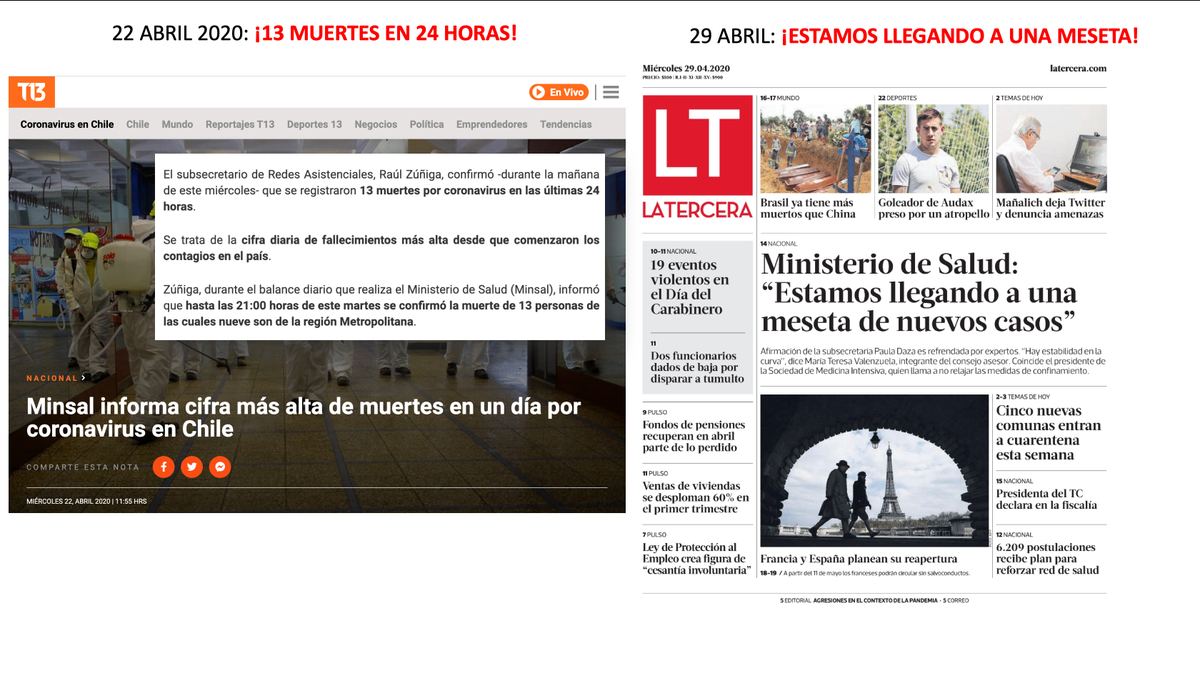Go to Reportajes T13 section
The image size is (1200, 676).
pyautogui.click(x=240, y=125)
